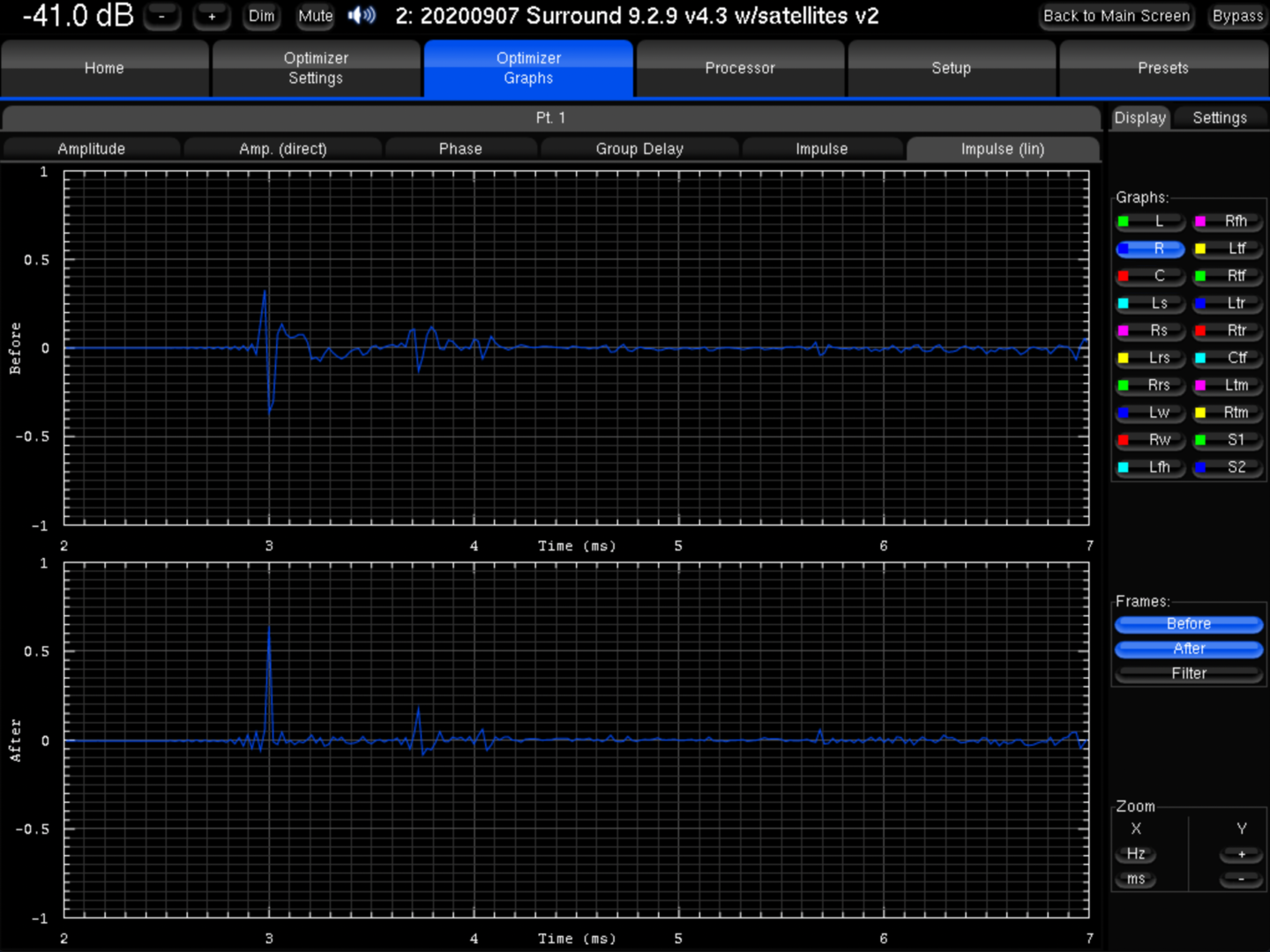Raise the volume with the plus button
1270x952 pixels.
[212, 16]
